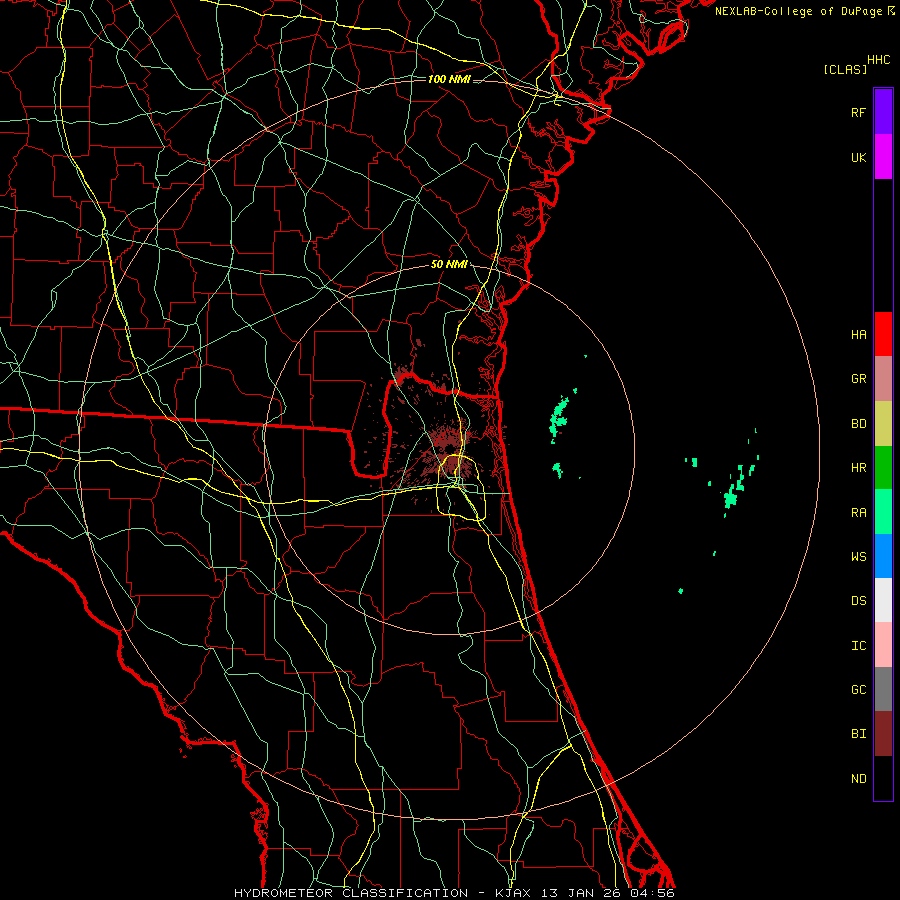Click the WS legend label
900x900 pixels.
pos(858,557)
